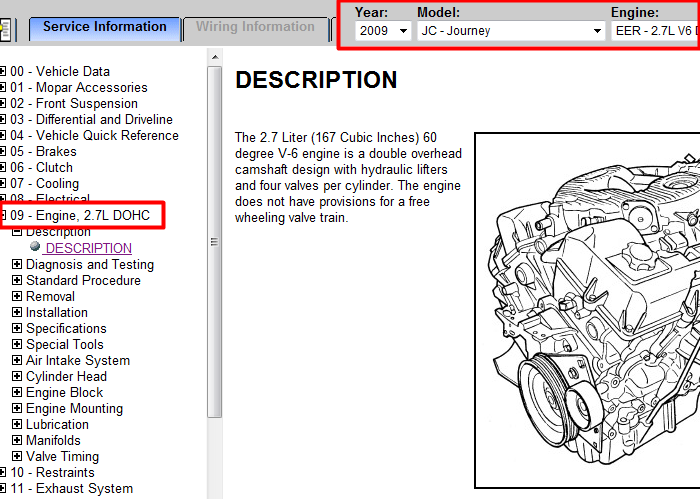Viewport: 700px width, 499px height.
Task: Expand the Diagnosis and Testing node
Action: click(x=17, y=264)
